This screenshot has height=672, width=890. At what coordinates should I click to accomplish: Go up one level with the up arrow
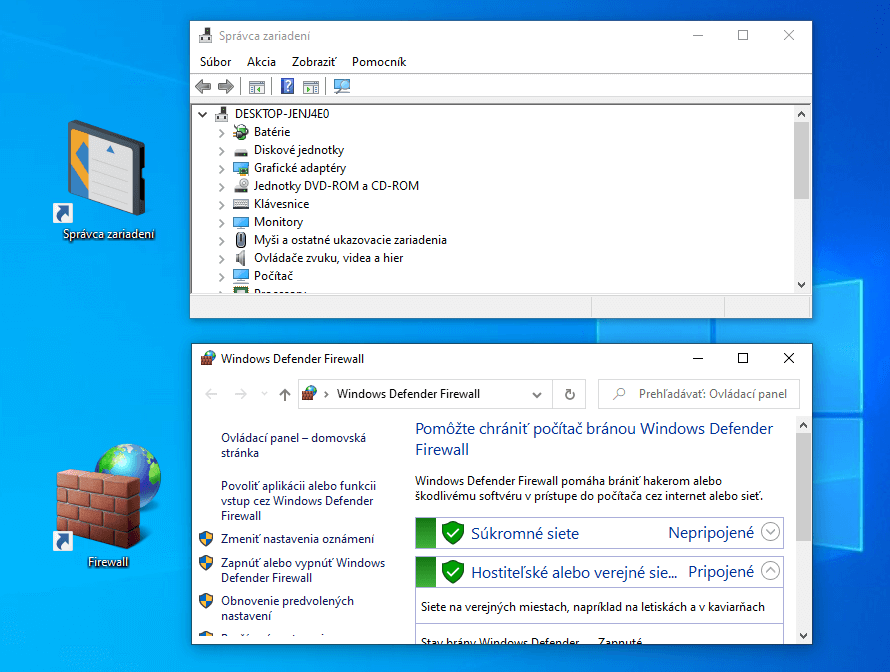click(285, 394)
